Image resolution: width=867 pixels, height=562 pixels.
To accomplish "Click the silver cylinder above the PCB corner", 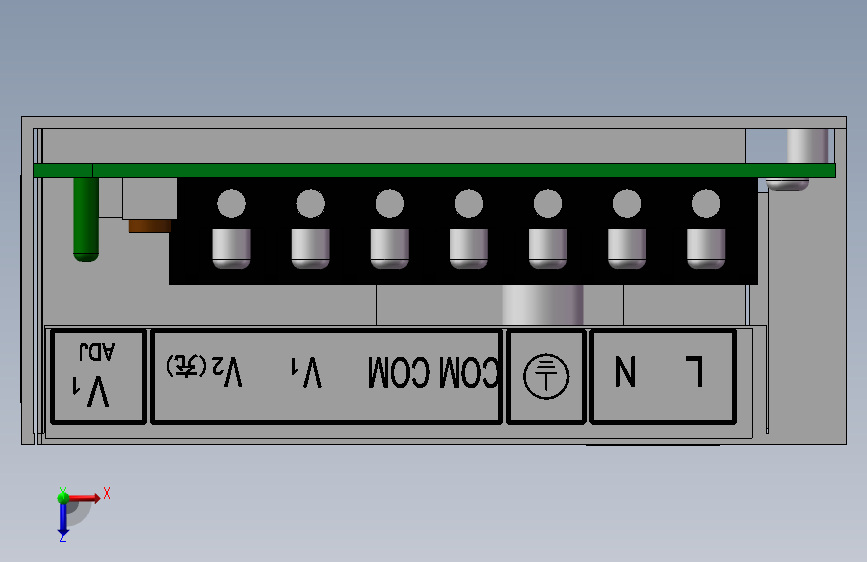I will point(807,146).
